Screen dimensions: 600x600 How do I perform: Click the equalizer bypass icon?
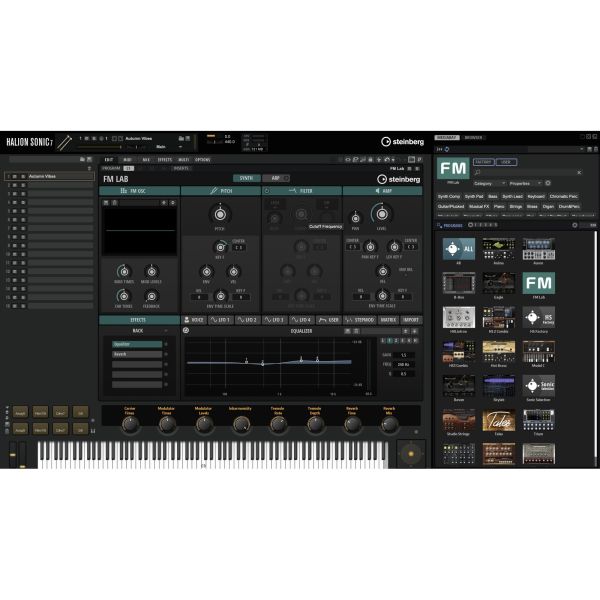186,330
